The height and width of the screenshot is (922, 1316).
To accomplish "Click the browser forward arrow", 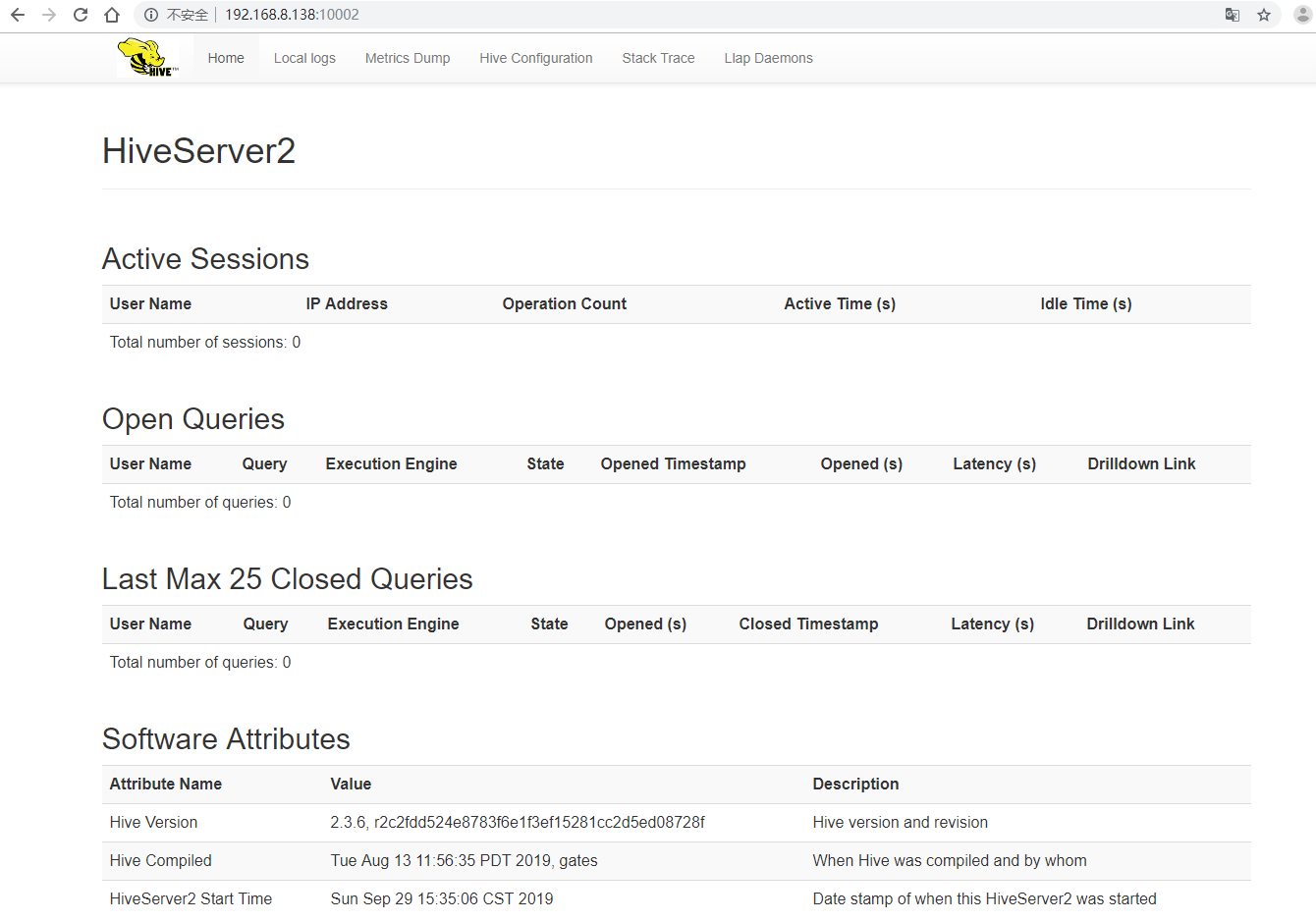I will click(x=49, y=15).
